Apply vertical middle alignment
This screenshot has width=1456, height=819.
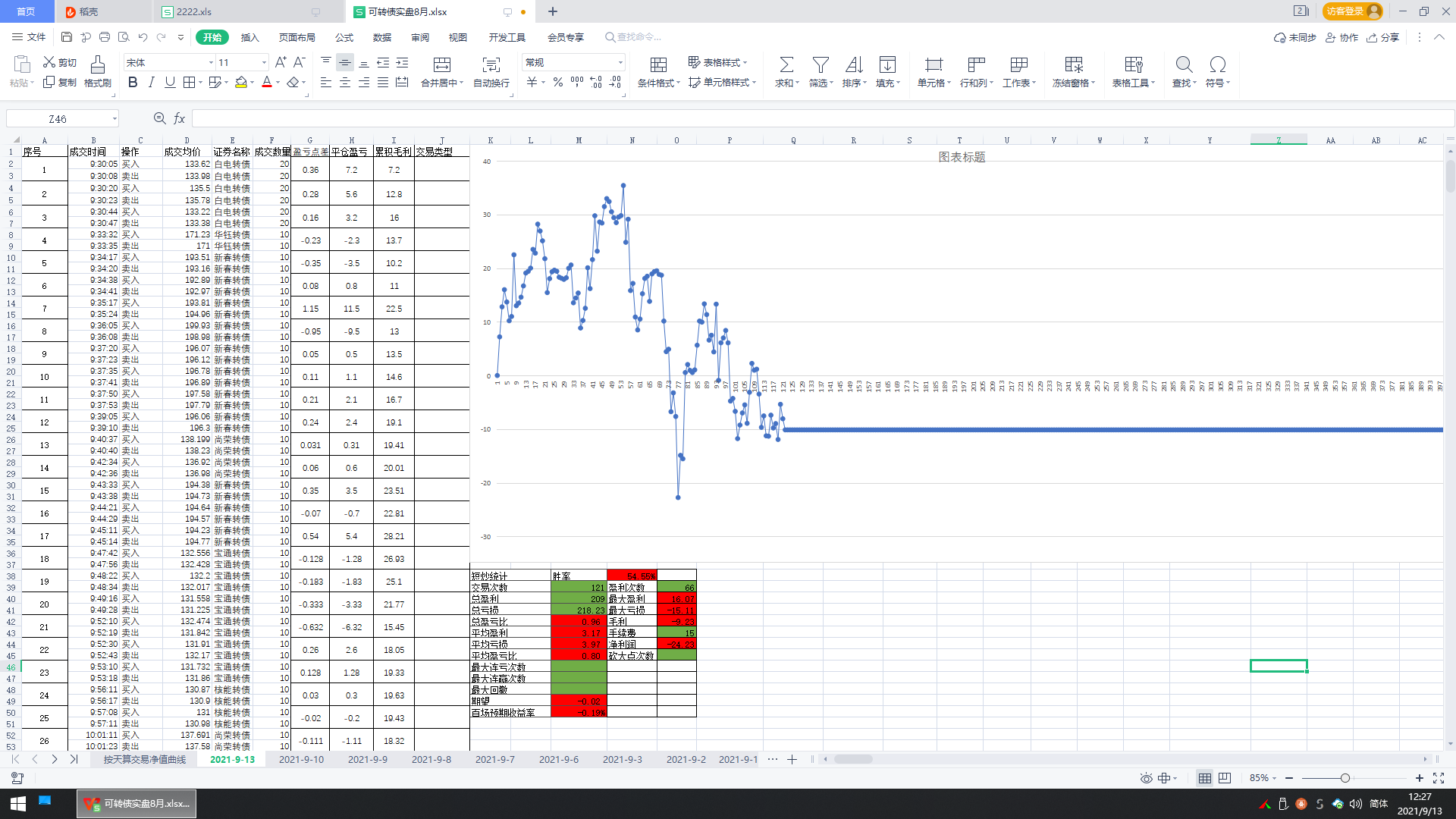pyautogui.click(x=345, y=62)
